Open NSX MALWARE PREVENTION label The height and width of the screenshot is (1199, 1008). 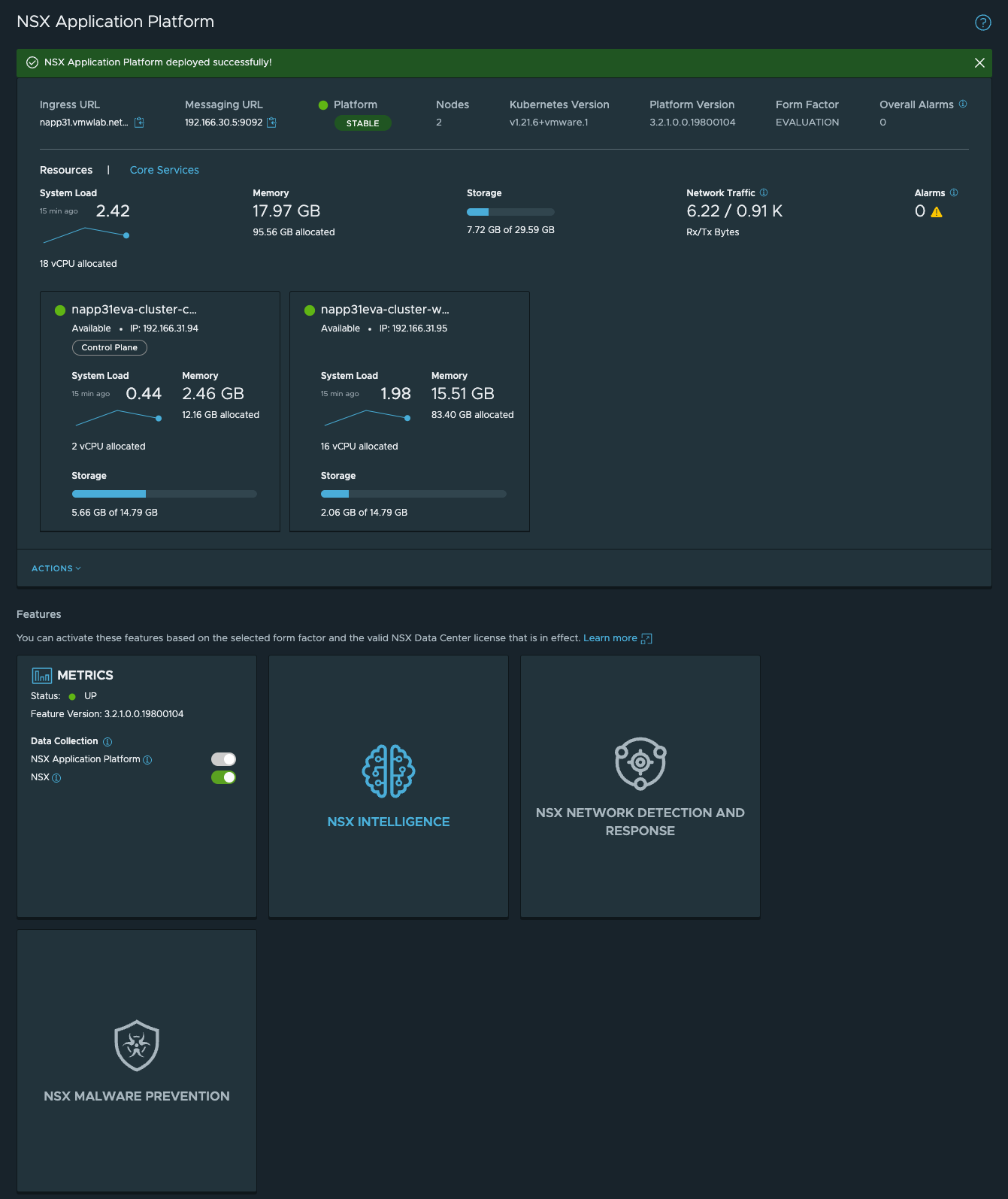[137, 1096]
